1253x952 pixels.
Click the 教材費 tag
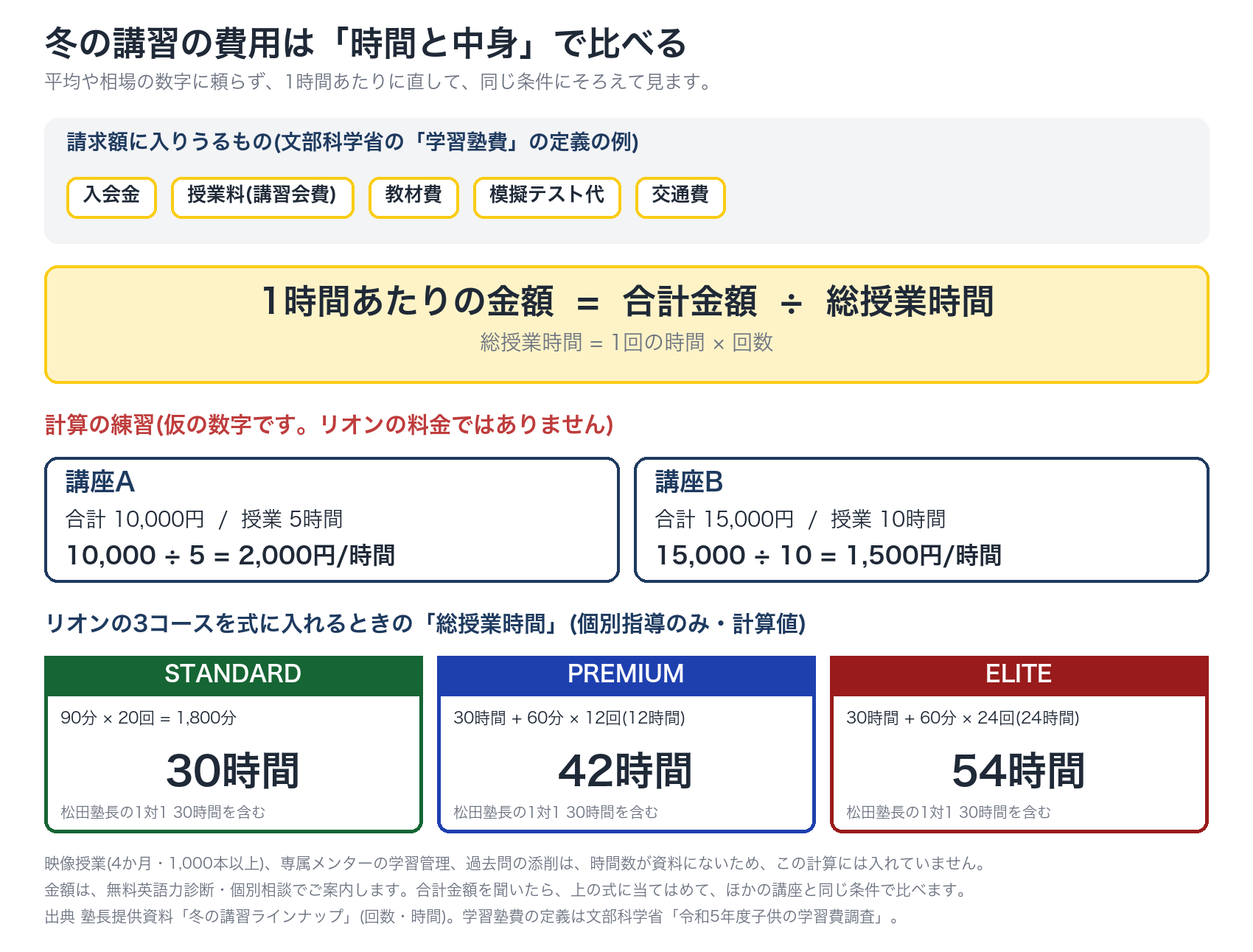coord(413,197)
